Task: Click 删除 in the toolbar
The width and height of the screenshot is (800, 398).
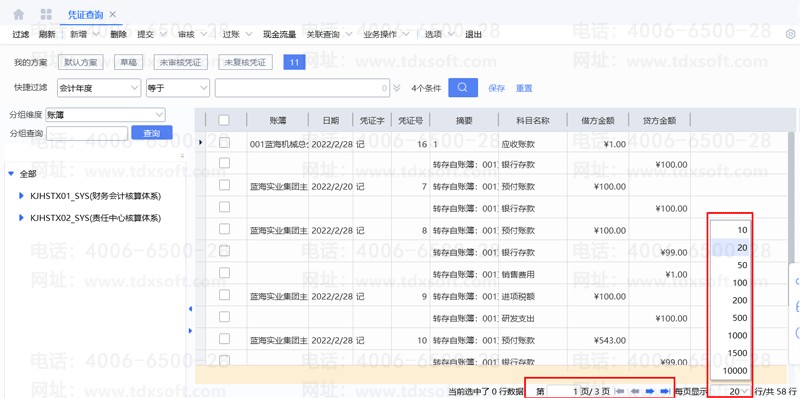Action: 118,35
